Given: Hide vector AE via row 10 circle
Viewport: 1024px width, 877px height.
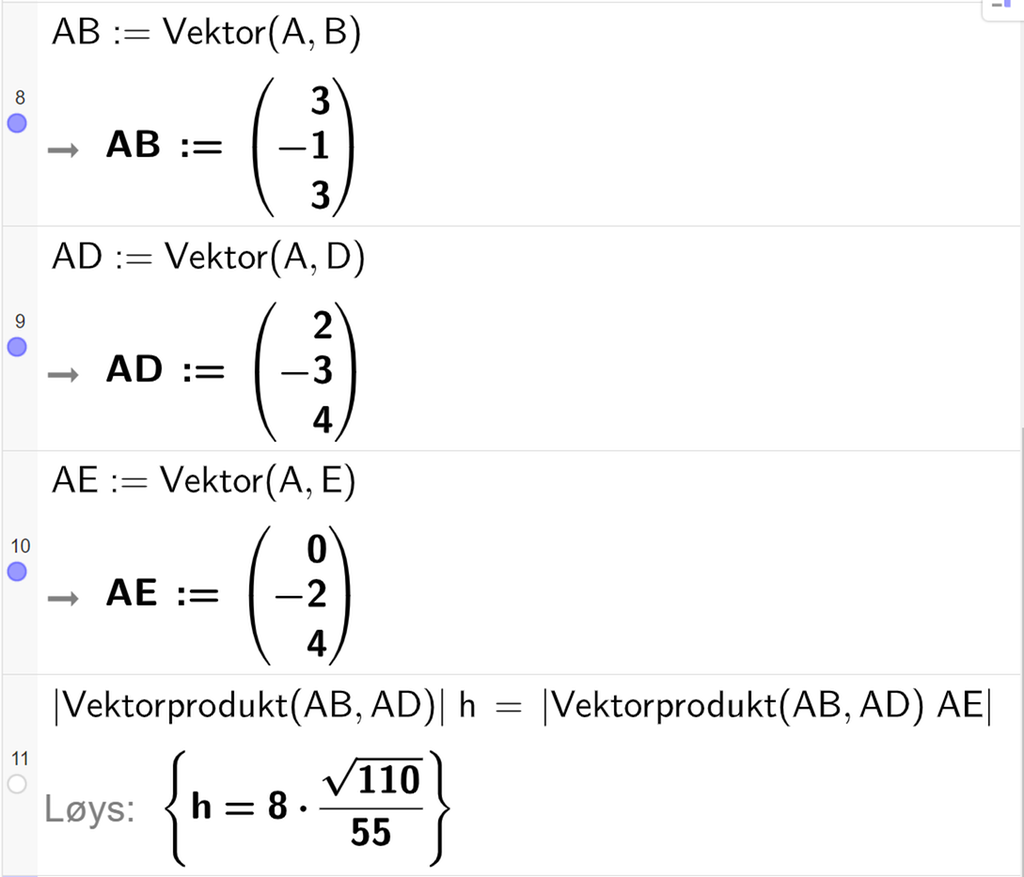Looking at the screenshot, I should (x=18, y=571).
